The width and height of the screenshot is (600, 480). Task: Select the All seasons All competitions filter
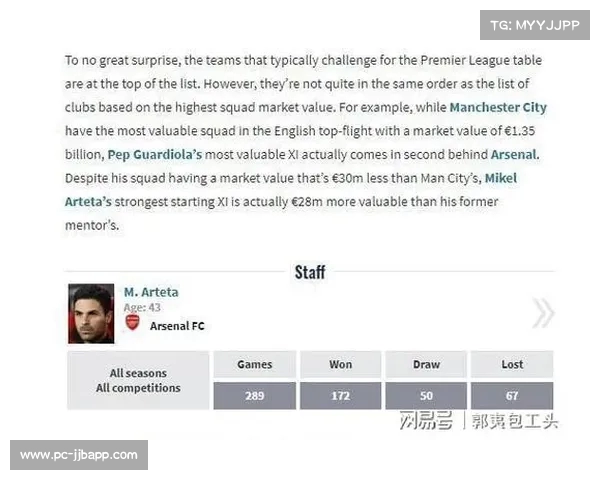tap(138, 380)
